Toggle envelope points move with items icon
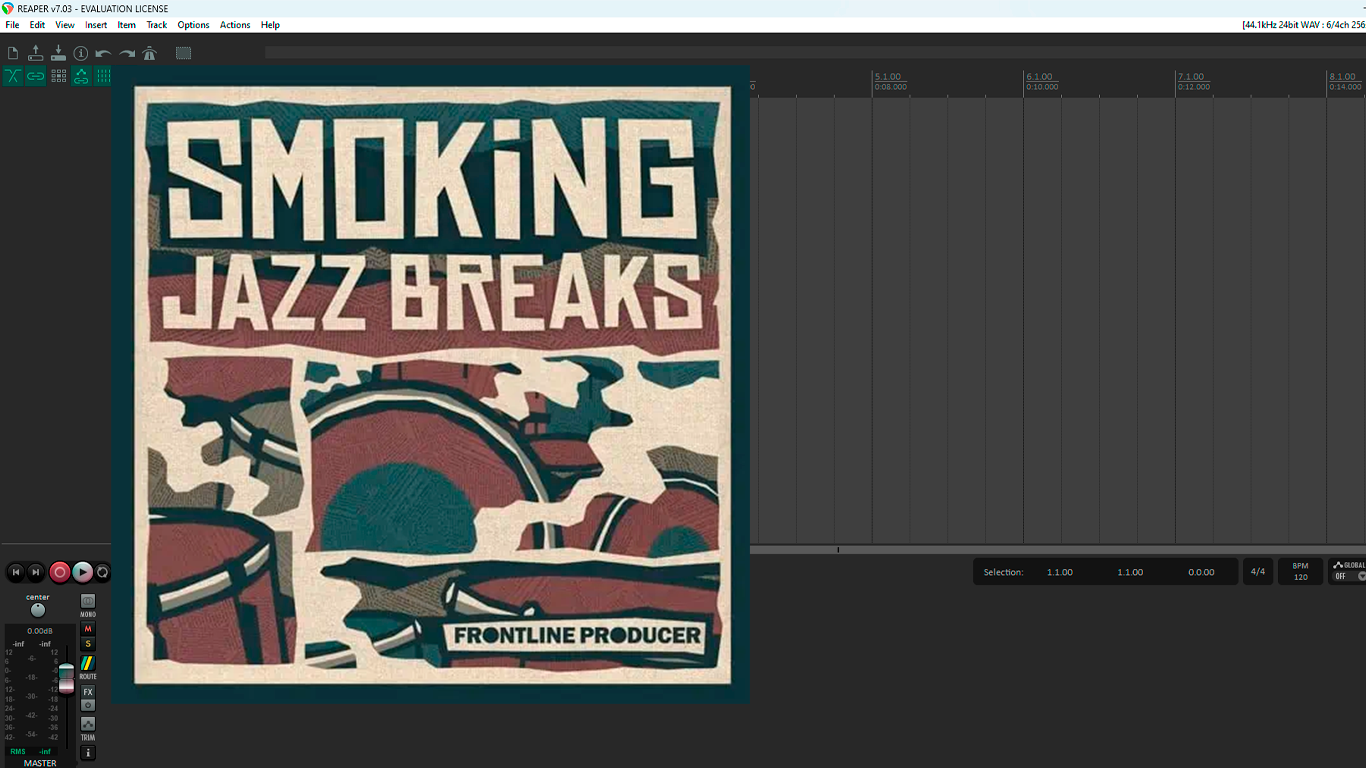 coord(81,76)
